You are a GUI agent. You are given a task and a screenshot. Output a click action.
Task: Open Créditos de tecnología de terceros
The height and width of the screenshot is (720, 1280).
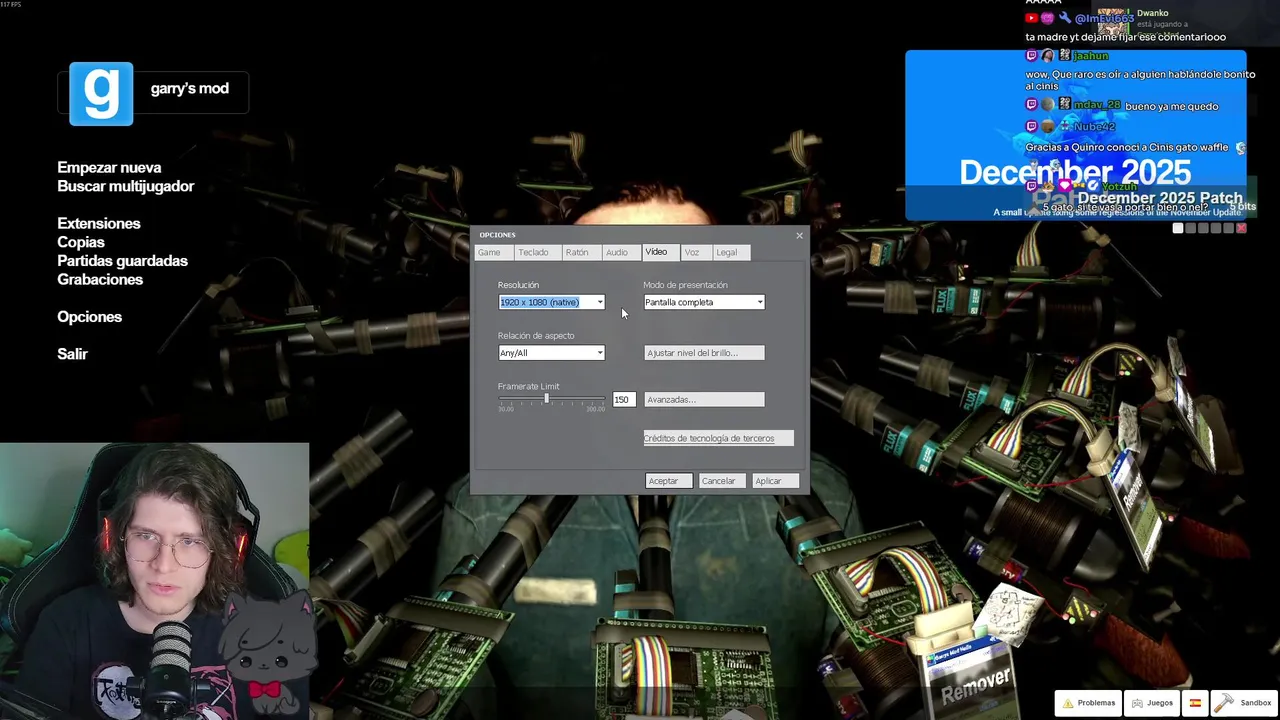tap(718, 438)
